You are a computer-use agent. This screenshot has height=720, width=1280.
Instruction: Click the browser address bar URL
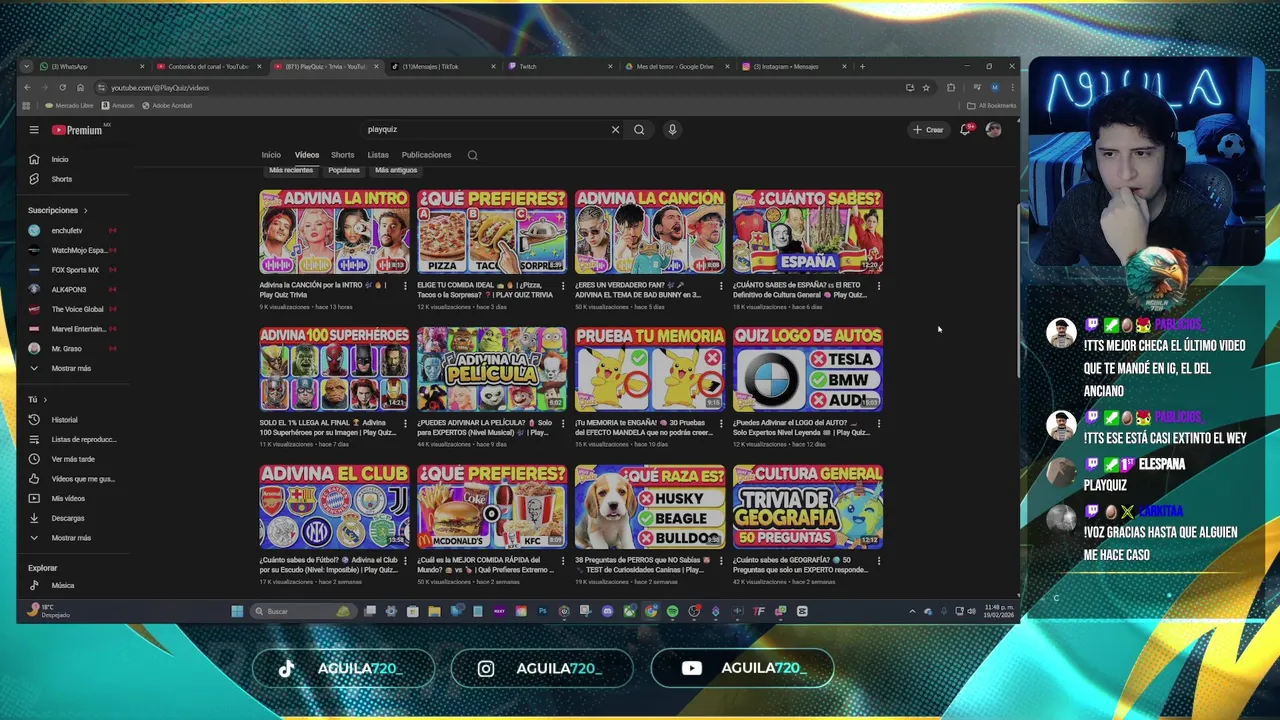pos(160,87)
